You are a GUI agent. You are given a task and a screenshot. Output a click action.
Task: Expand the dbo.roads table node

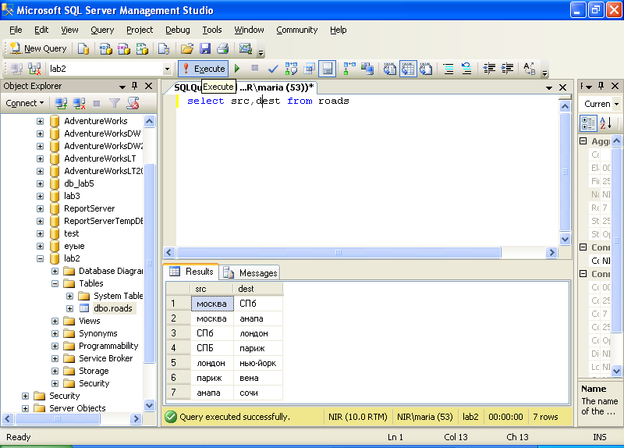tap(69, 309)
